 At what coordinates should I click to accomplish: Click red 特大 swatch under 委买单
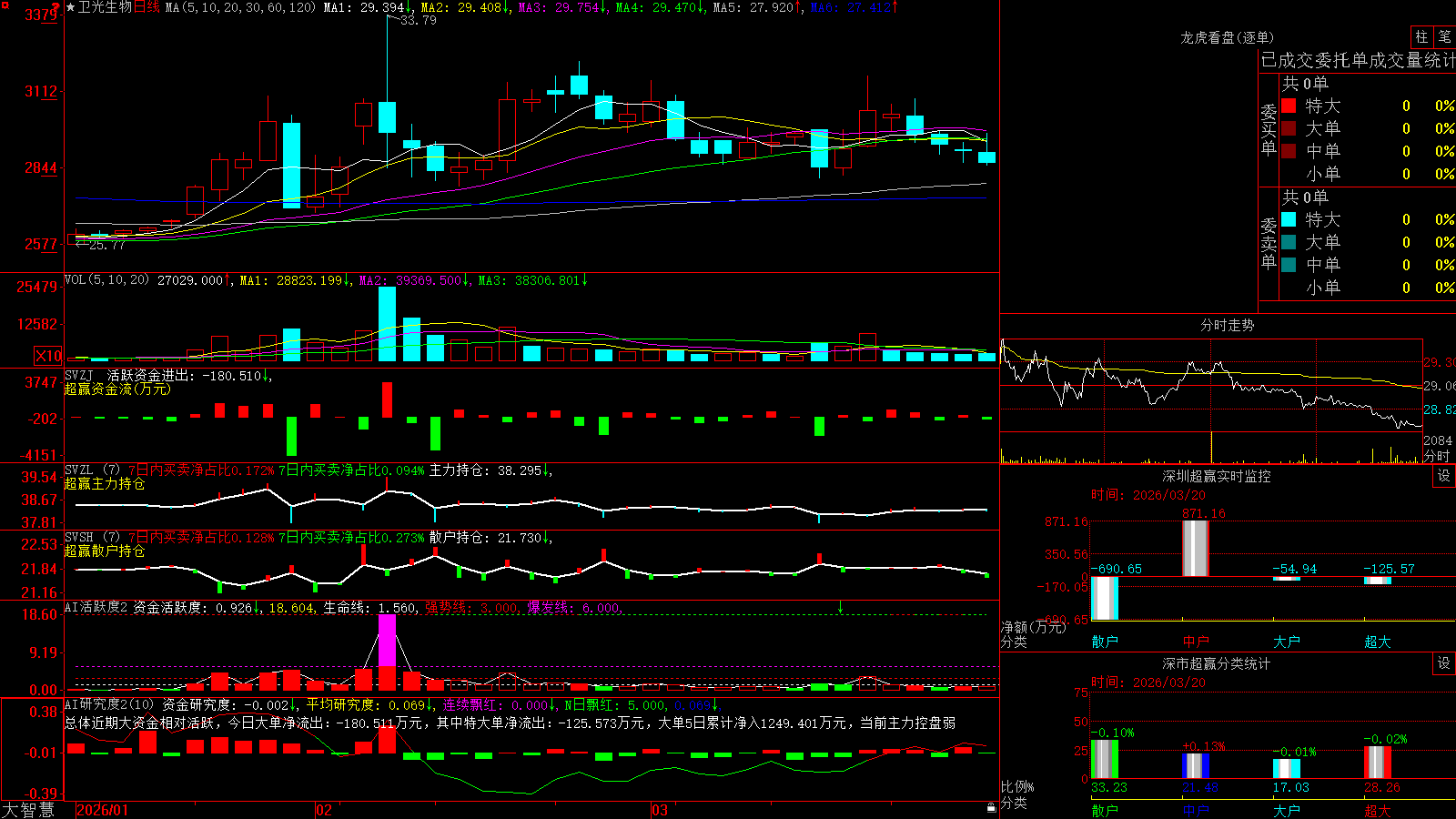click(1289, 106)
